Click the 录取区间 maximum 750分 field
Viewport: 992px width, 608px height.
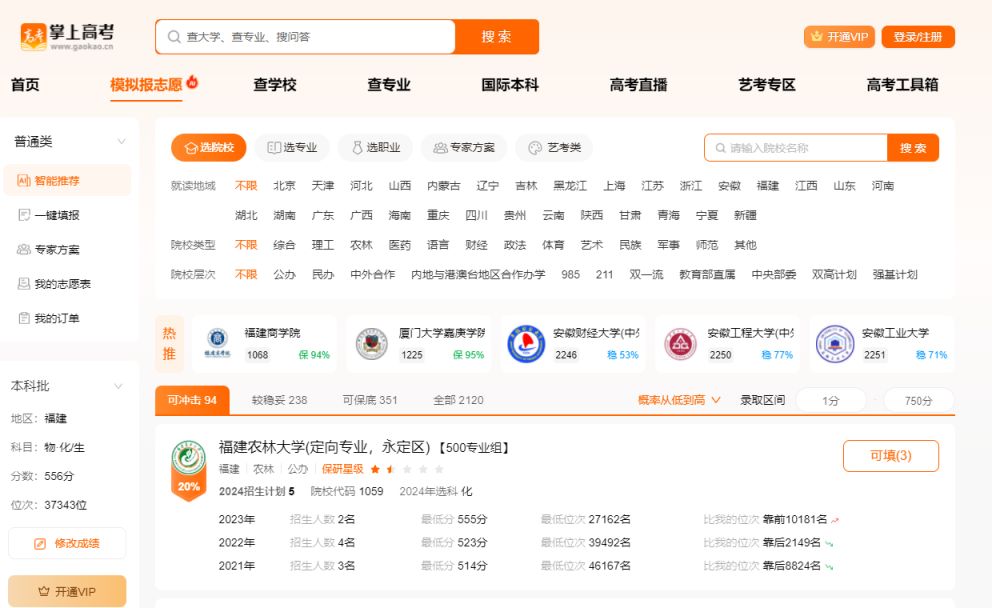tap(918, 400)
